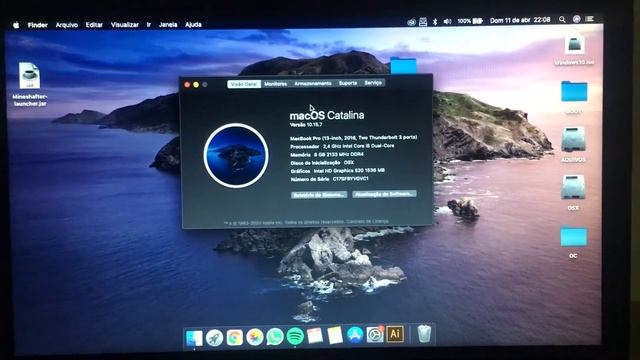Open Calendar icon in the Dock
The width and height of the screenshot is (640, 360).
[315, 336]
